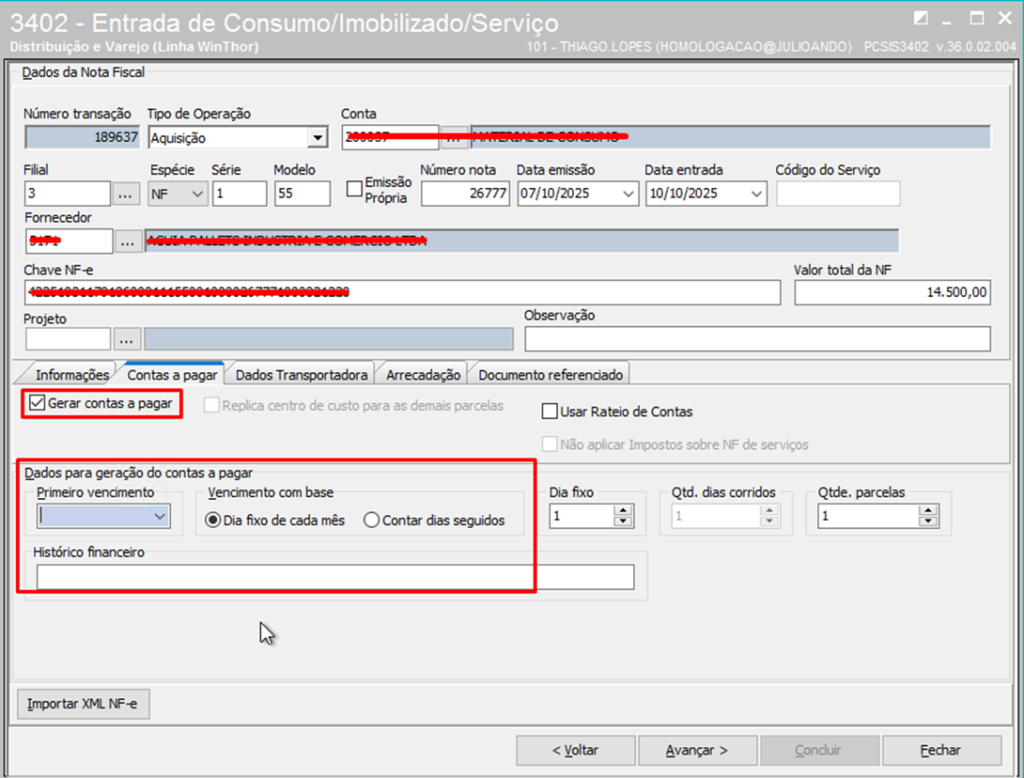Click the Fornecedor search ellipsis button

[128, 241]
